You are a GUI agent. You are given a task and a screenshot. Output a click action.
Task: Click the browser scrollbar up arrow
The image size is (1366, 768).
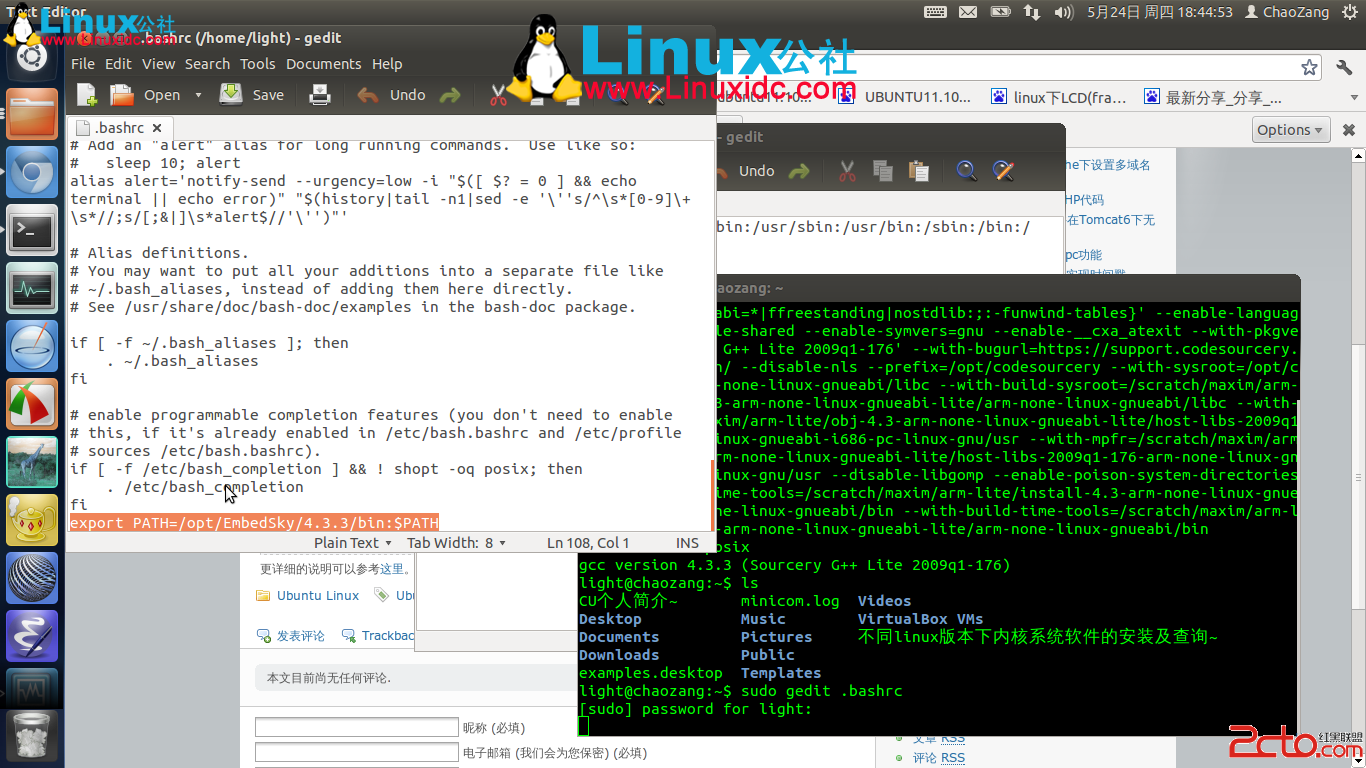click(1358, 155)
